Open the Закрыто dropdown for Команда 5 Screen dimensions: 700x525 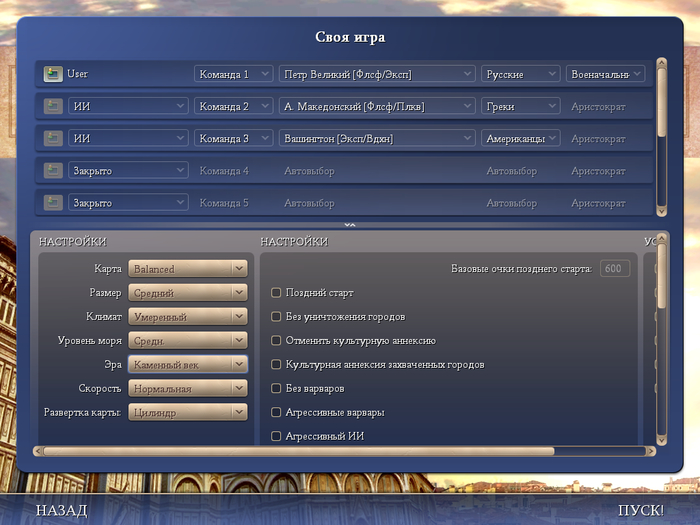[128, 203]
